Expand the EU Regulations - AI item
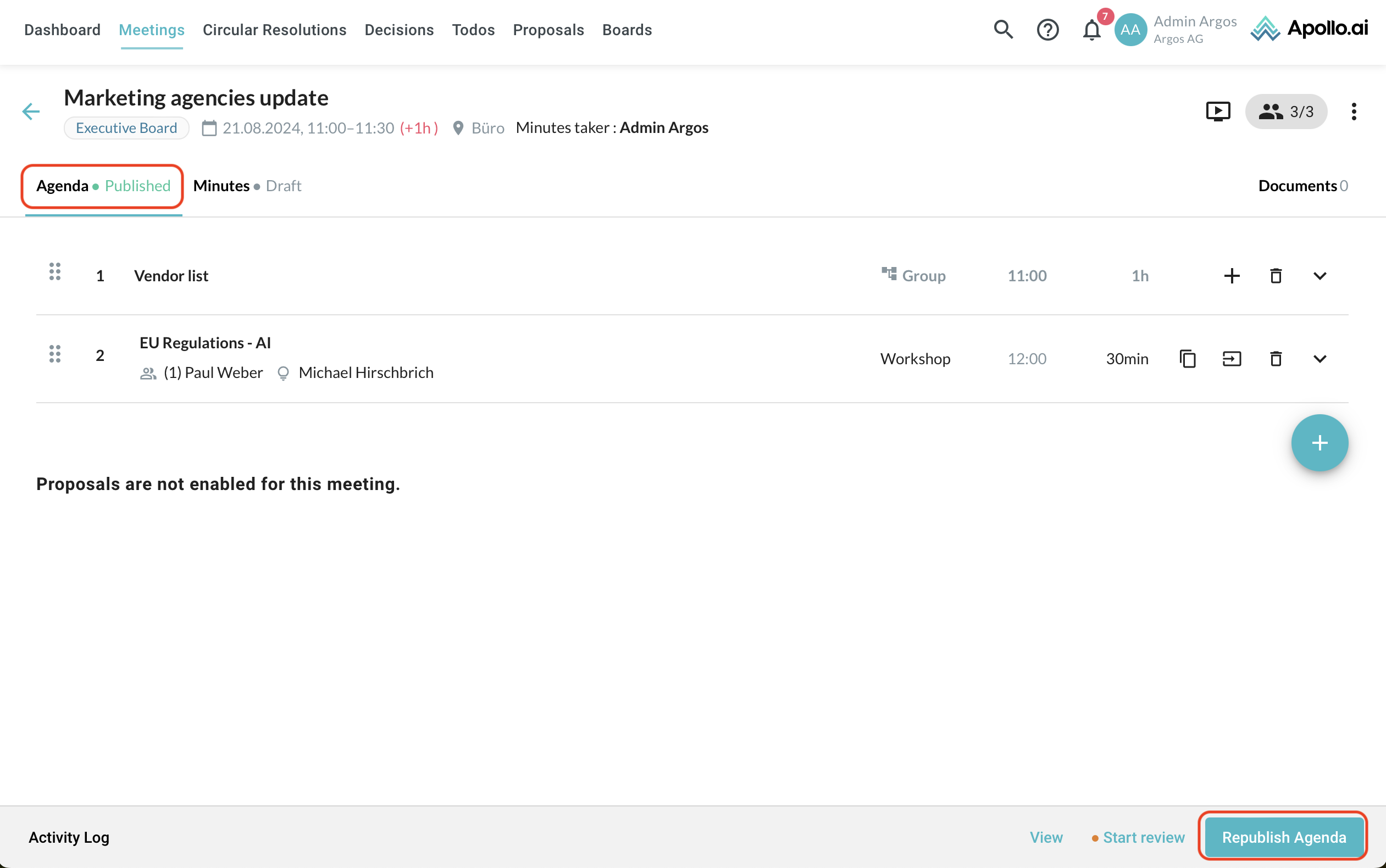1386x868 pixels. coord(1320,359)
